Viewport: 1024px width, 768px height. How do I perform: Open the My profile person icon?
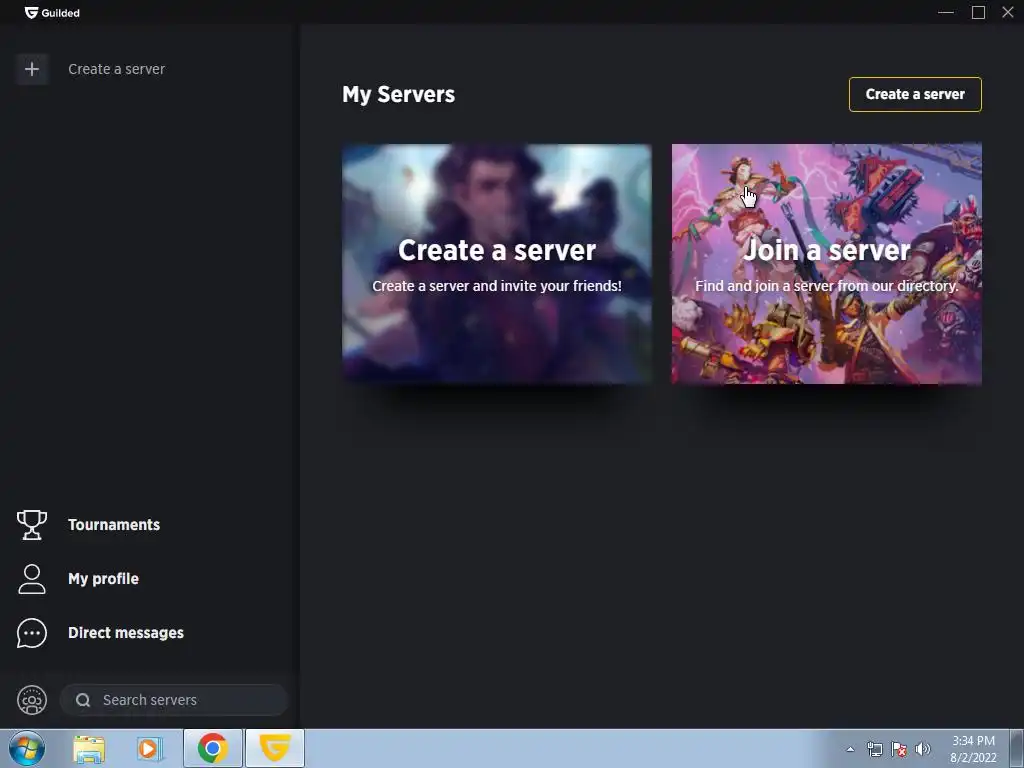[x=32, y=579]
